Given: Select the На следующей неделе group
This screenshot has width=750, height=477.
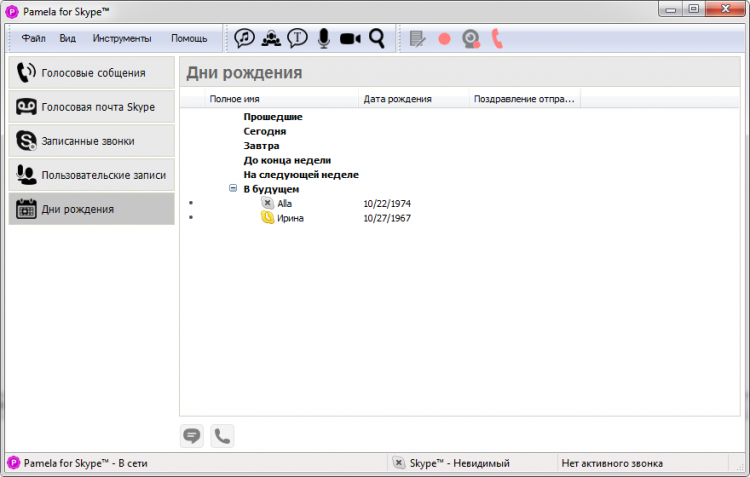Looking at the screenshot, I should point(301,175).
